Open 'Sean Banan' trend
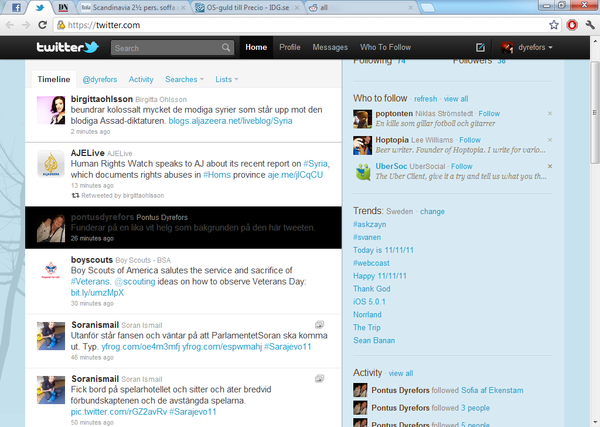This screenshot has height=427, width=600. tap(374, 340)
